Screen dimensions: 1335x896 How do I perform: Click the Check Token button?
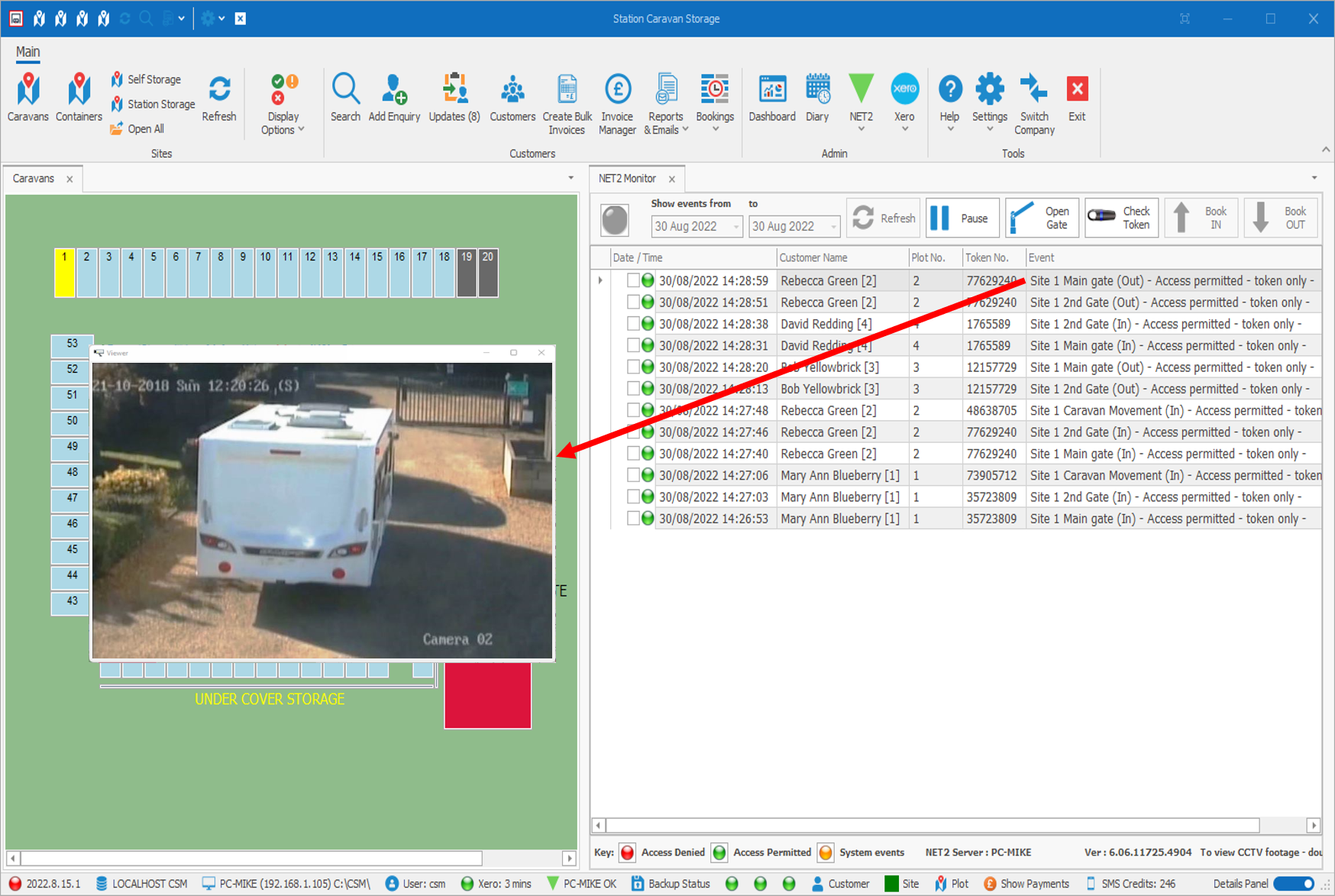(x=1121, y=218)
